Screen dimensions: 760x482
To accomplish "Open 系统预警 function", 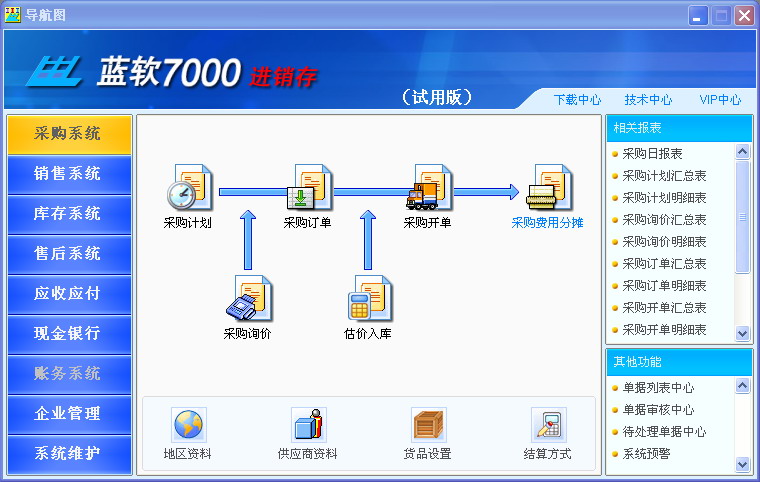I will tap(646, 453).
